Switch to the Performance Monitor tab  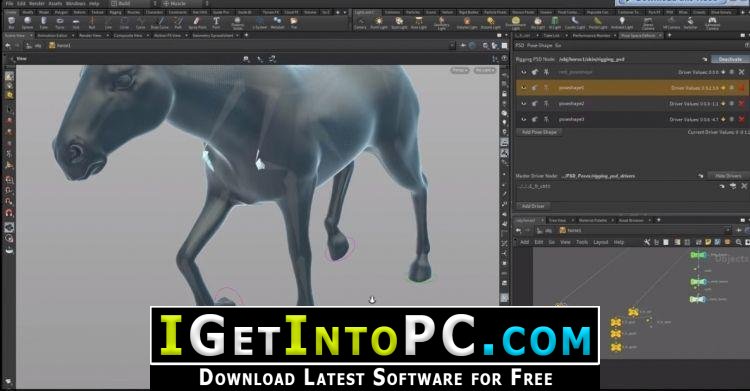[x=591, y=35]
